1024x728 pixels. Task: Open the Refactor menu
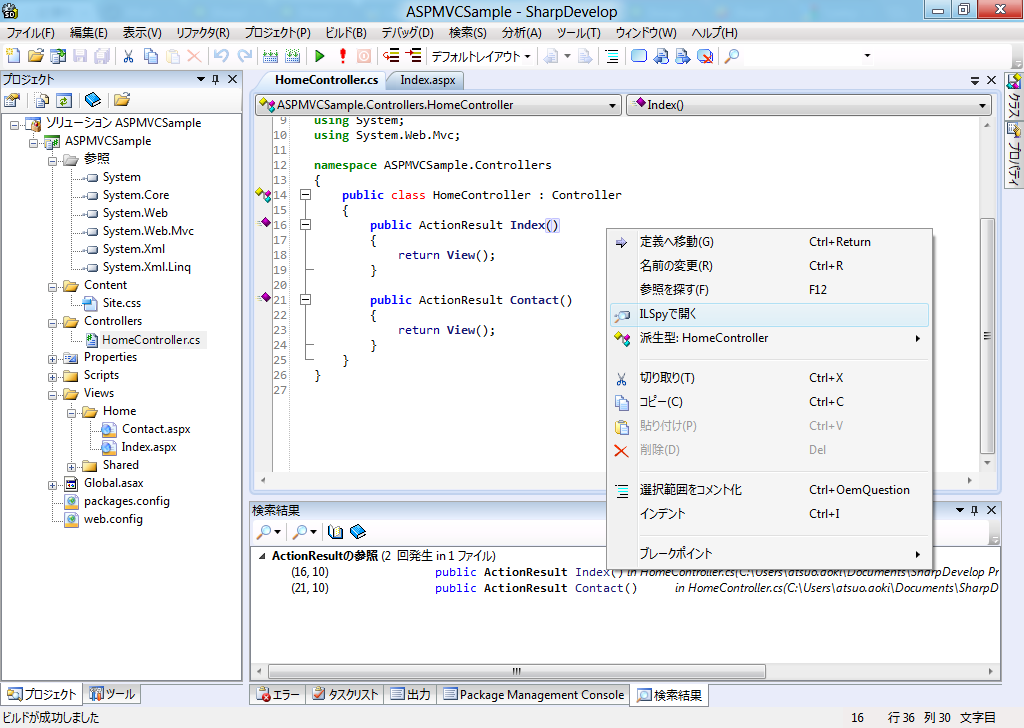tap(202, 33)
